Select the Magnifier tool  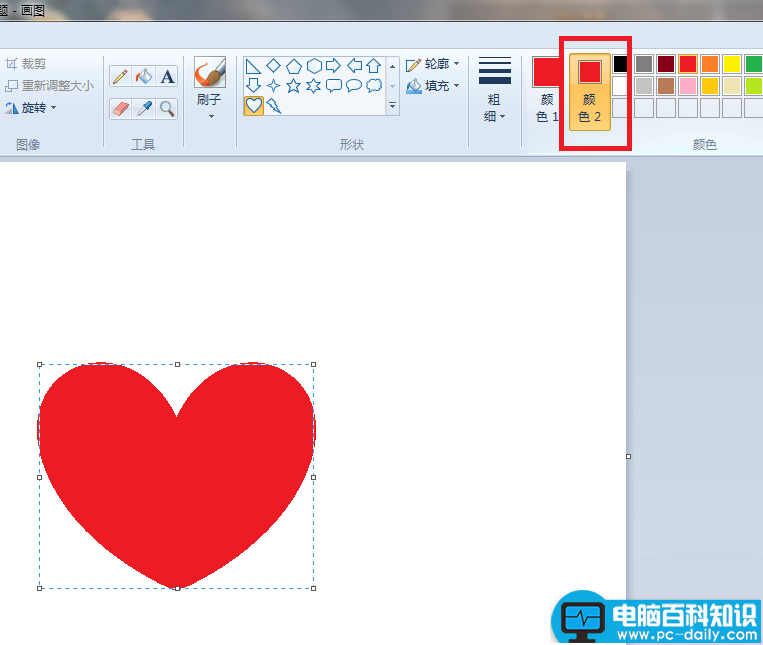[x=167, y=109]
